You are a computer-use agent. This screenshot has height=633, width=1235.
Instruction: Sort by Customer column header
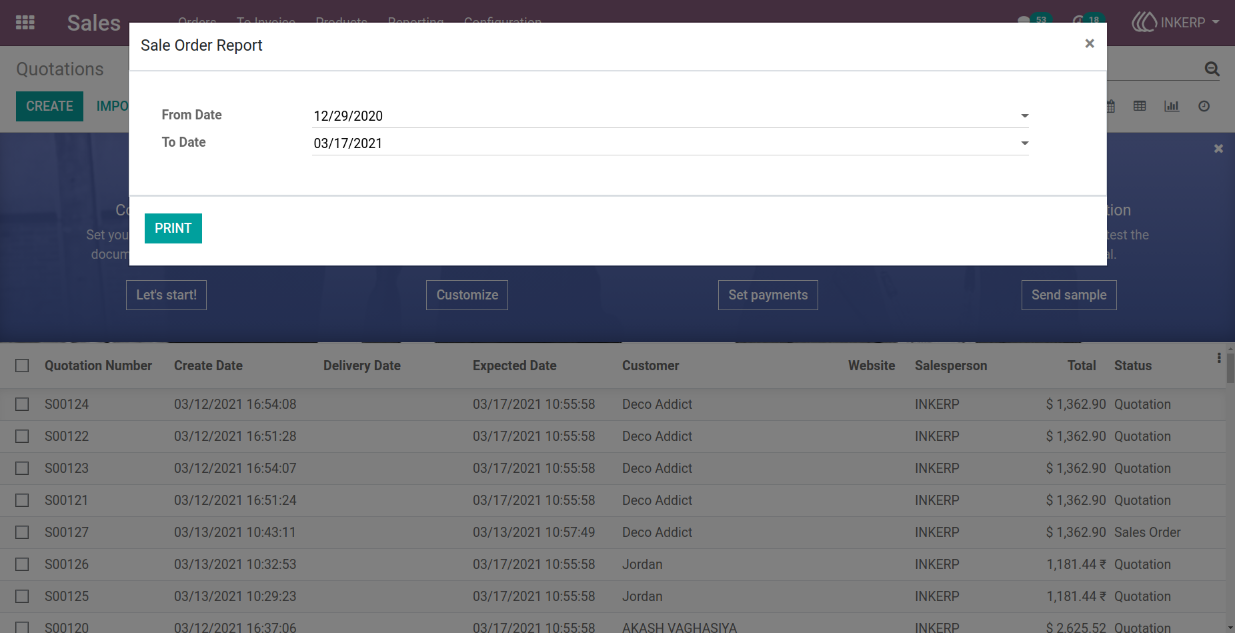tap(650, 366)
